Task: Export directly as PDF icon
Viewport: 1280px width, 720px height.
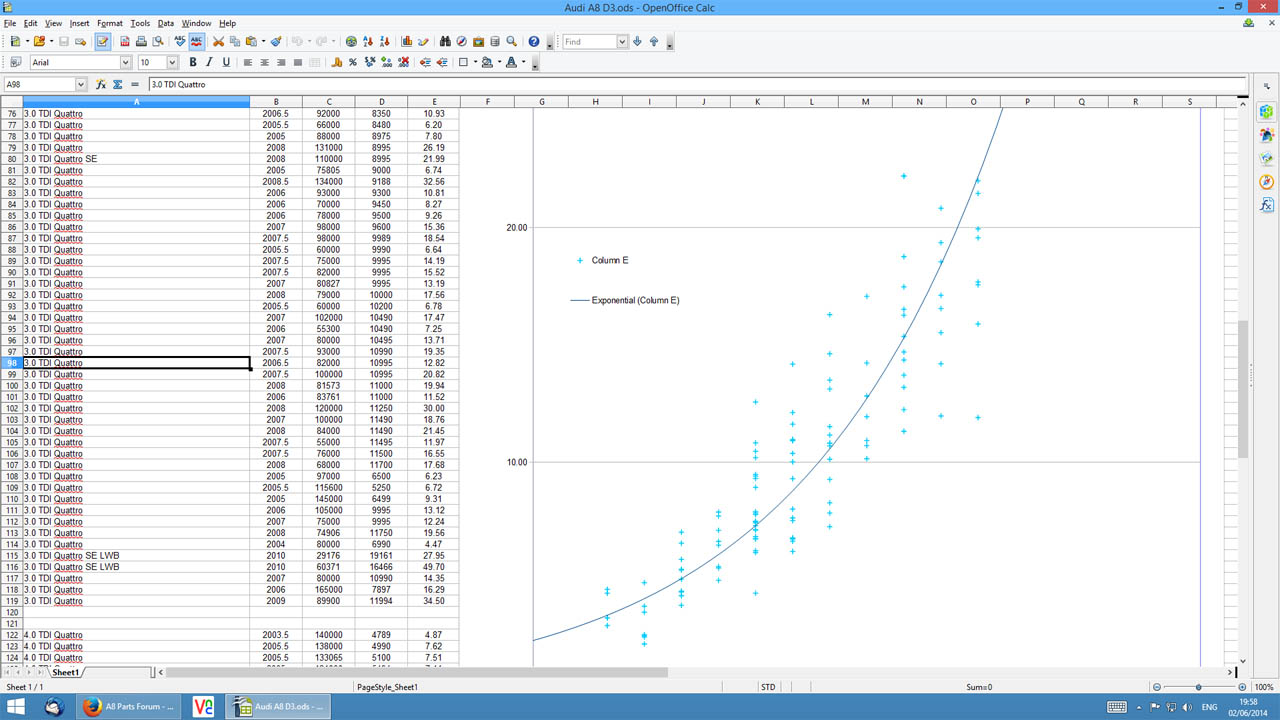Action: 125,42
